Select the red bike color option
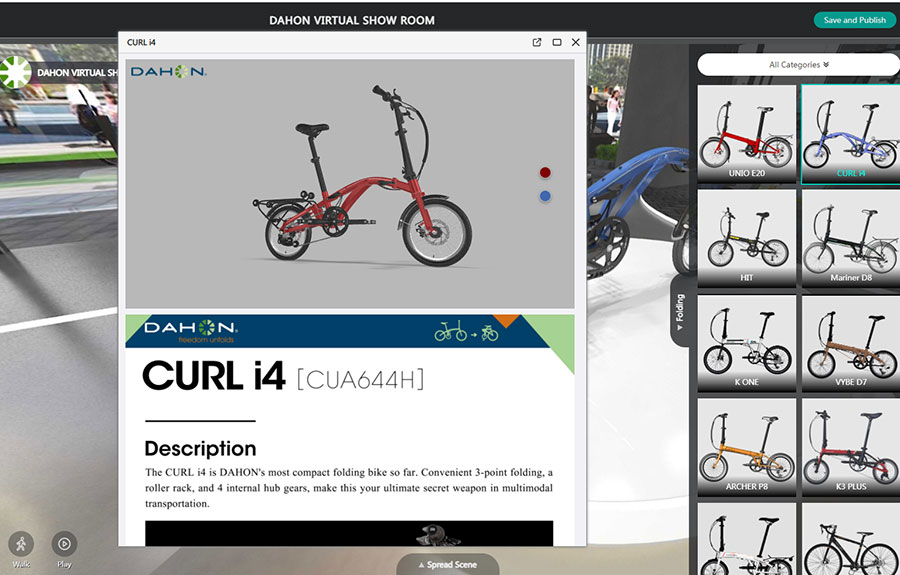Screen dimensions: 900x575 click(x=545, y=173)
